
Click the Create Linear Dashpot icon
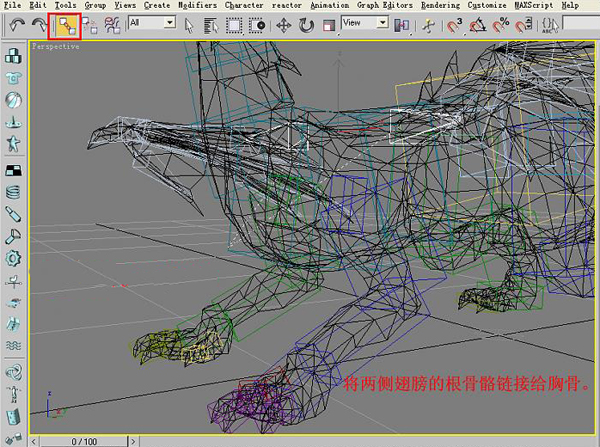pos(13,214)
